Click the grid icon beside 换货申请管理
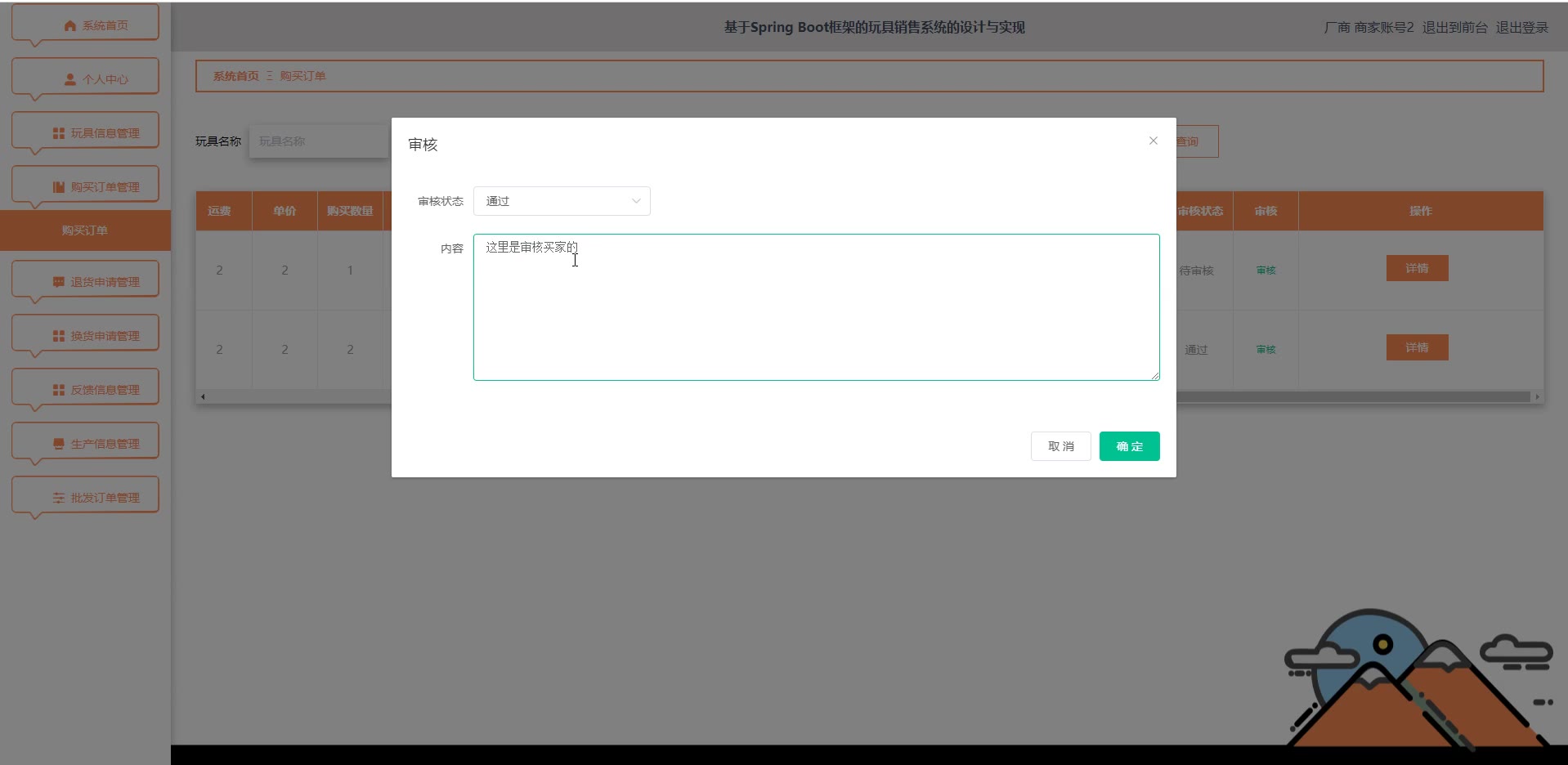 pyautogui.click(x=59, y=336)
